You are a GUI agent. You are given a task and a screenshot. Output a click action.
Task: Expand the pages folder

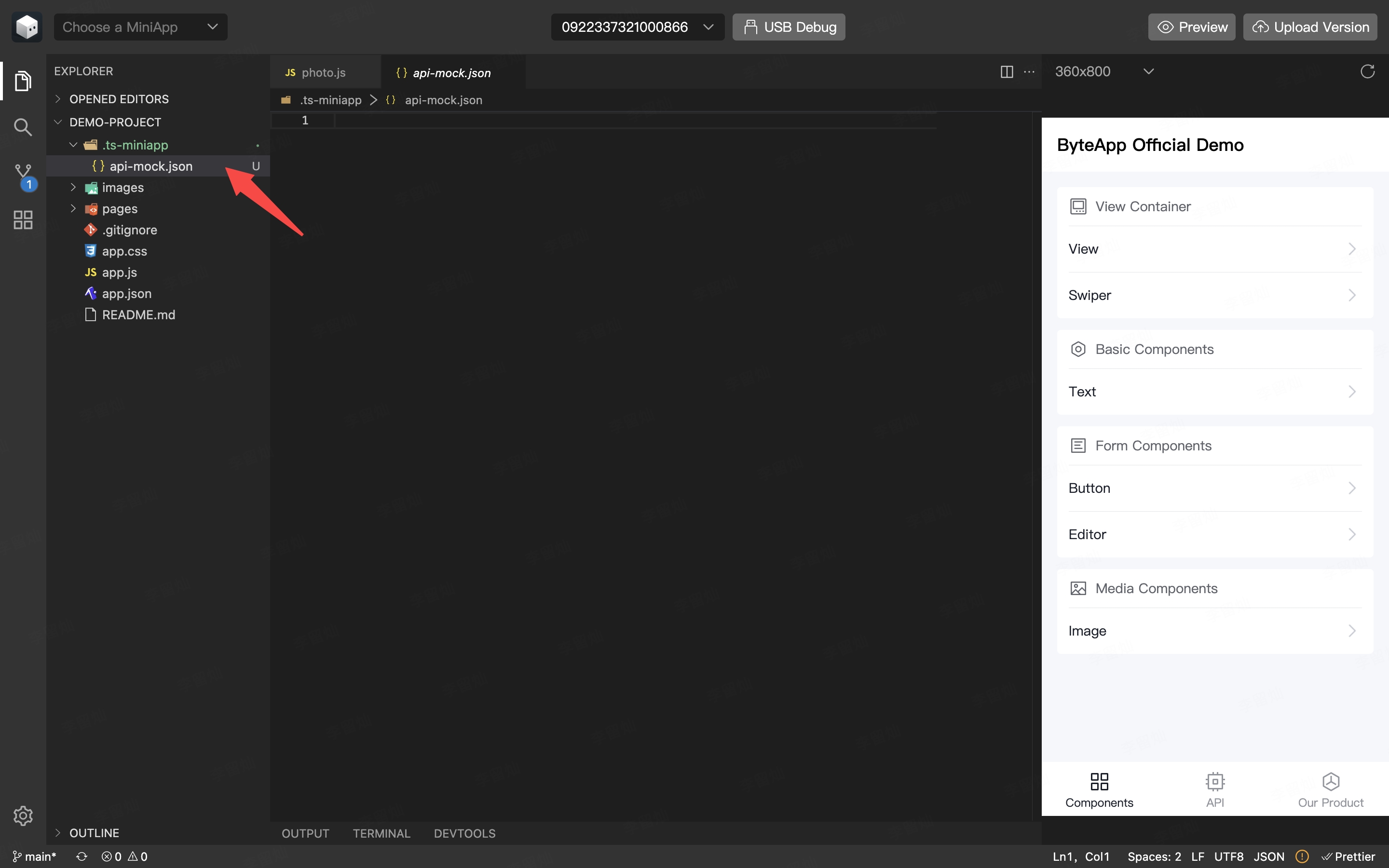coord(158,208)
